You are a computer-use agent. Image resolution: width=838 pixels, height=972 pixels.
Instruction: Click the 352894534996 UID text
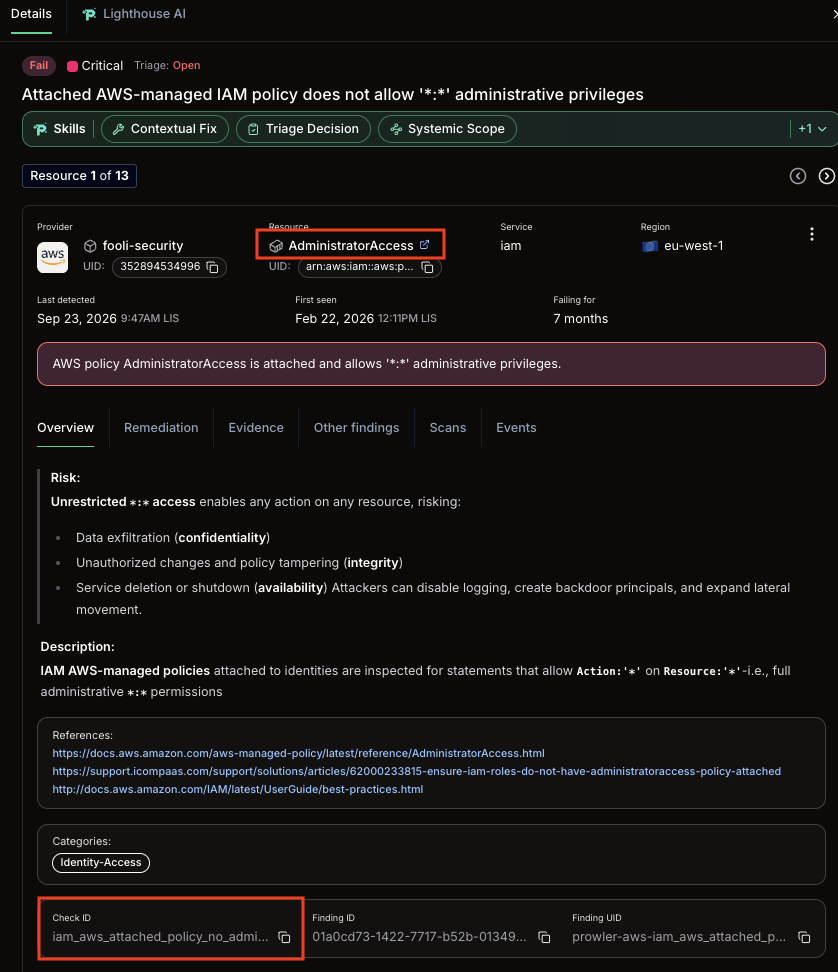click(x=160, y=267)
